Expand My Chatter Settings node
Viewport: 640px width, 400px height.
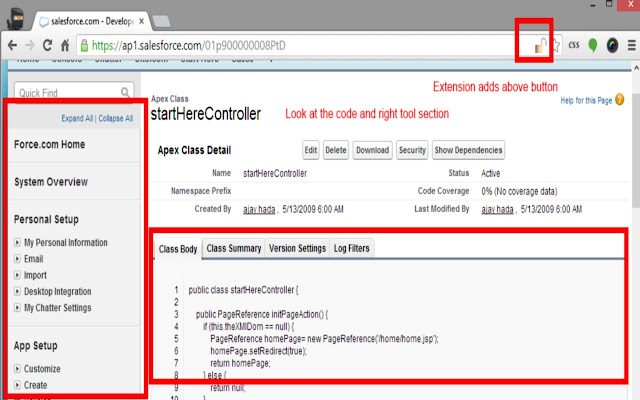[17, 308]
